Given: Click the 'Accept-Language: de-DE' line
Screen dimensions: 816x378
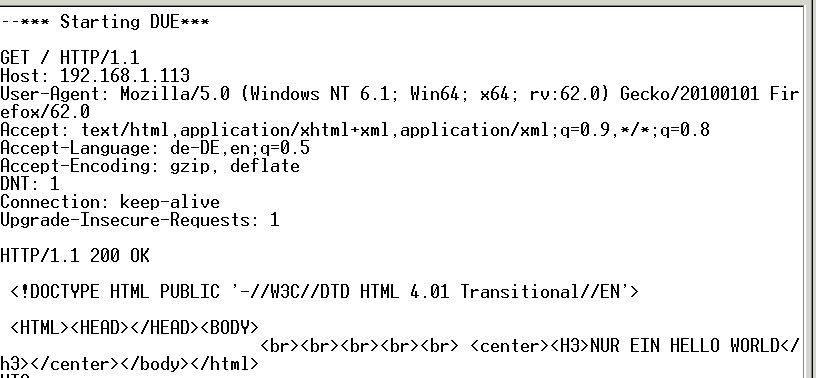Looking at the screenshot, I should point(155,148).
